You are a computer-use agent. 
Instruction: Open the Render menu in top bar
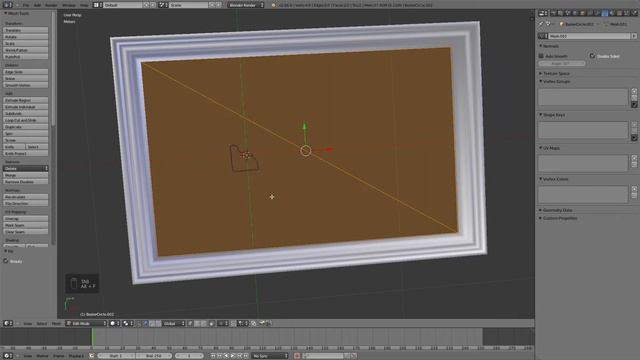(x=51, y=5)
